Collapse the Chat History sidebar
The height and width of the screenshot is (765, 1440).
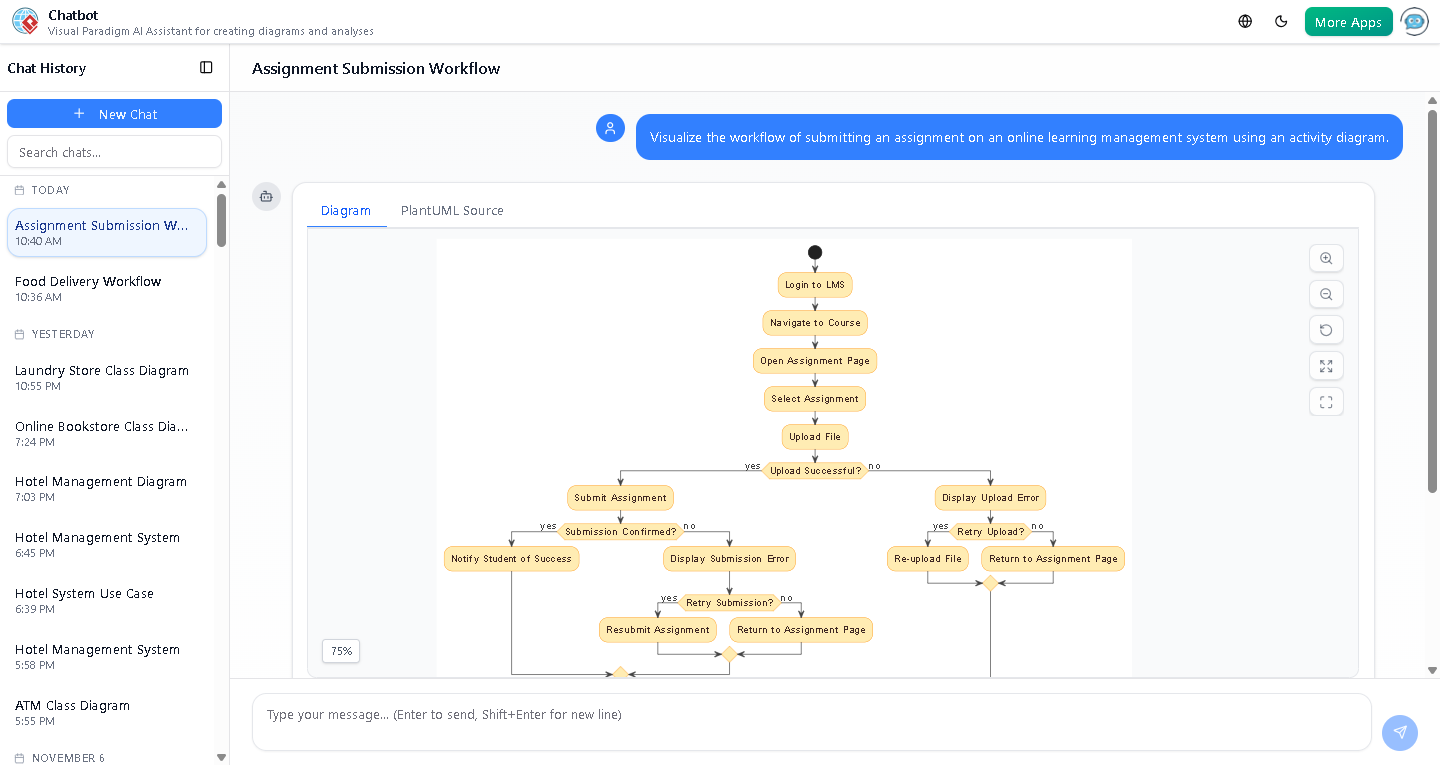pos(206,67)
